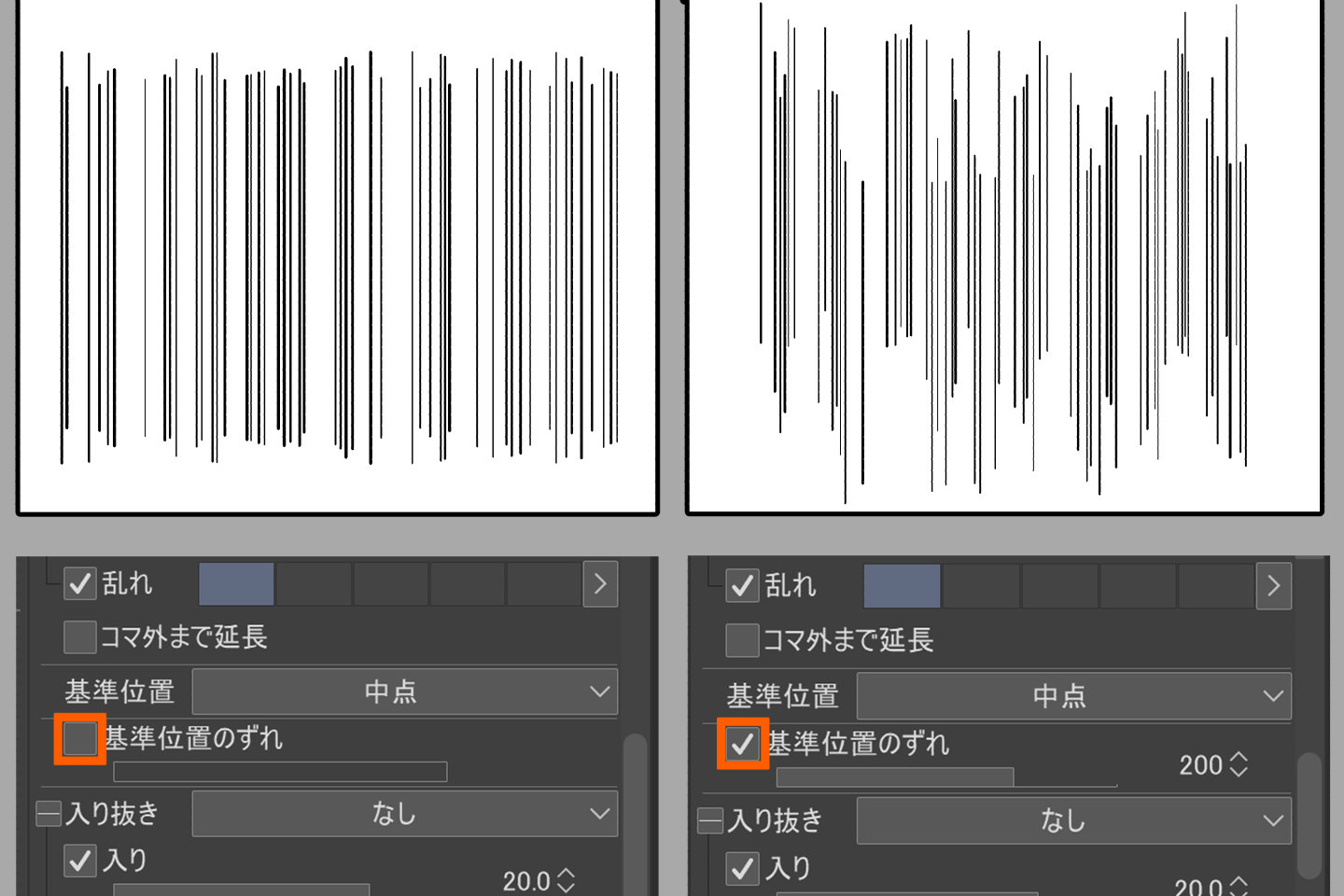Click the first blue 乱れ strength block in left panel
1344x896 pixels.
[234, 583]
